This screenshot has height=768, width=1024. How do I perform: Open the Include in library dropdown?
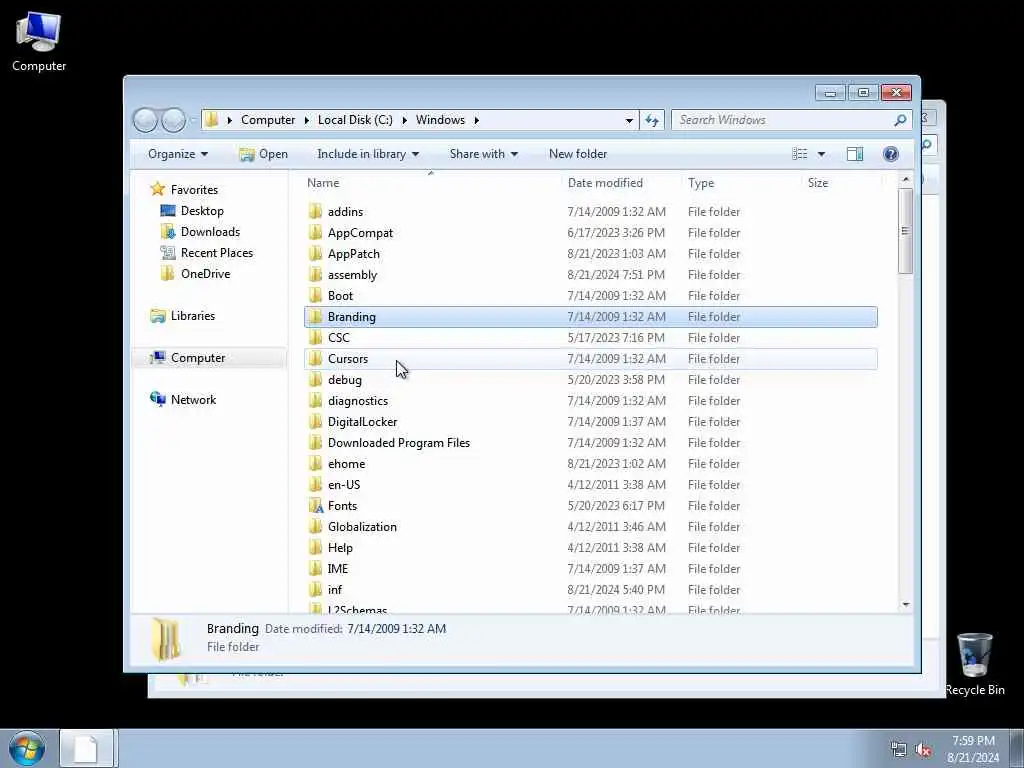[368, 154]
